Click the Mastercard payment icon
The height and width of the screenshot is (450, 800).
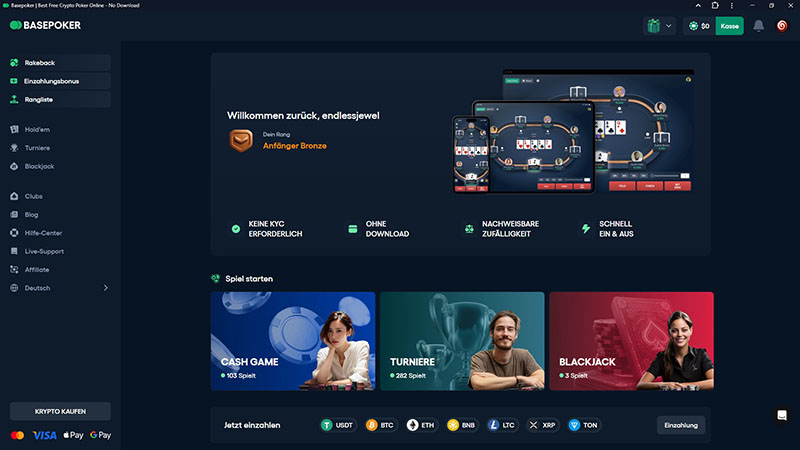point(17,435)
